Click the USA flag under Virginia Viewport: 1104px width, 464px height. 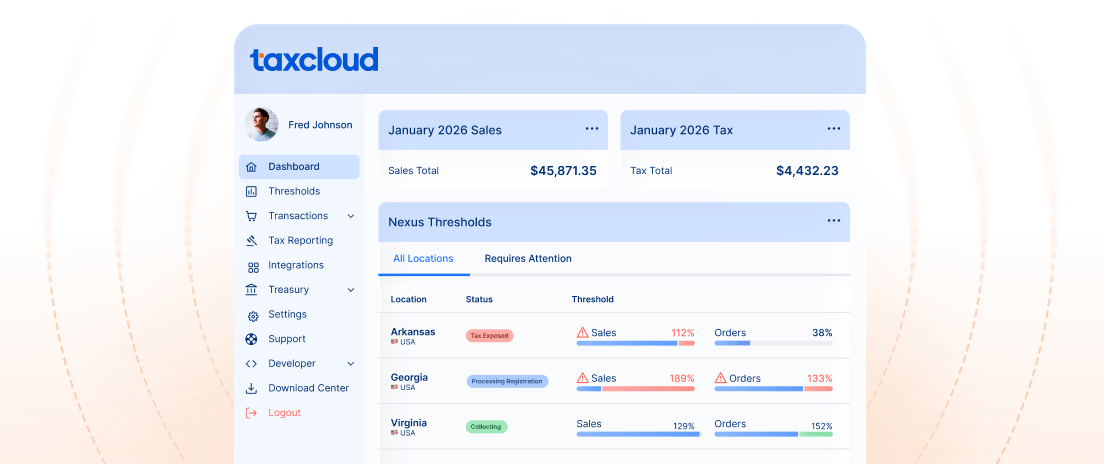(x=394, y=433)
